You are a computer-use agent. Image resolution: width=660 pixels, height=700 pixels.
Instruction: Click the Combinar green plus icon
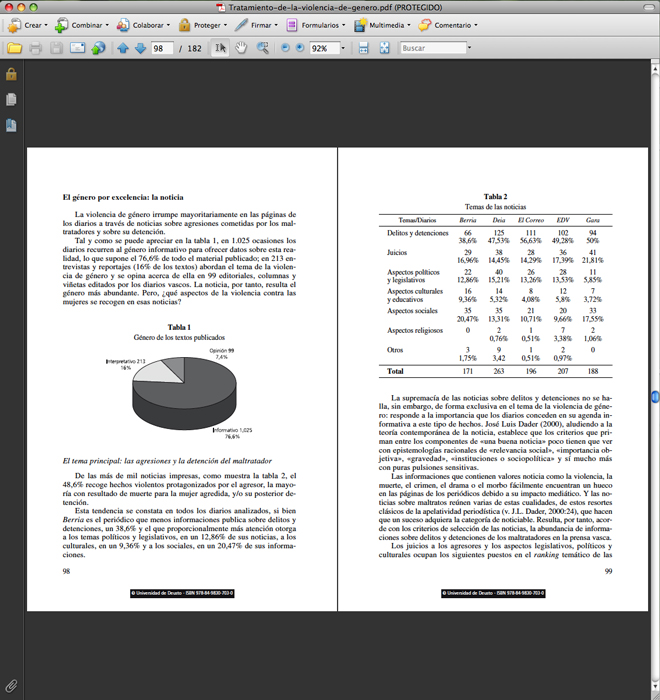(62, 25)
